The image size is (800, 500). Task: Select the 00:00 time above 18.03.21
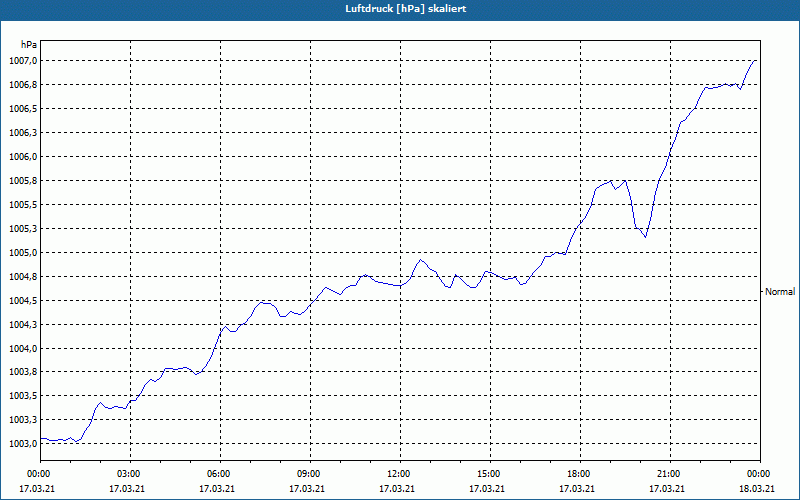pos(758,474)
